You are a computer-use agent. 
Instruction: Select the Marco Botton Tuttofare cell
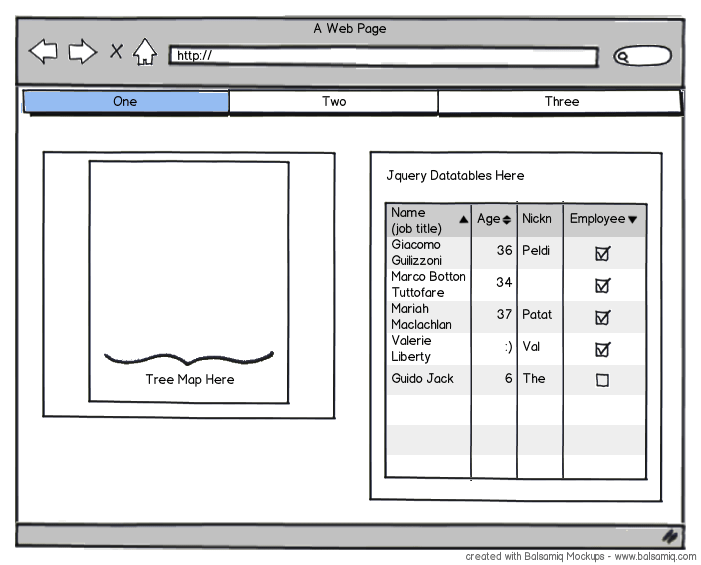pyautogui.click(x=428, y=285)
